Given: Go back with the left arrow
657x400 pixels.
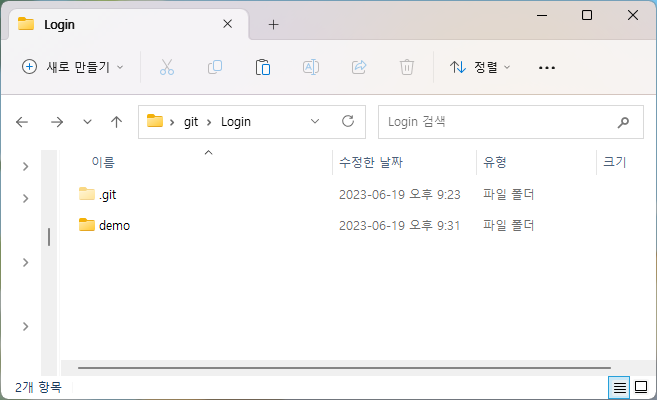Looking at the screenshot, I should tap(22, 122).
